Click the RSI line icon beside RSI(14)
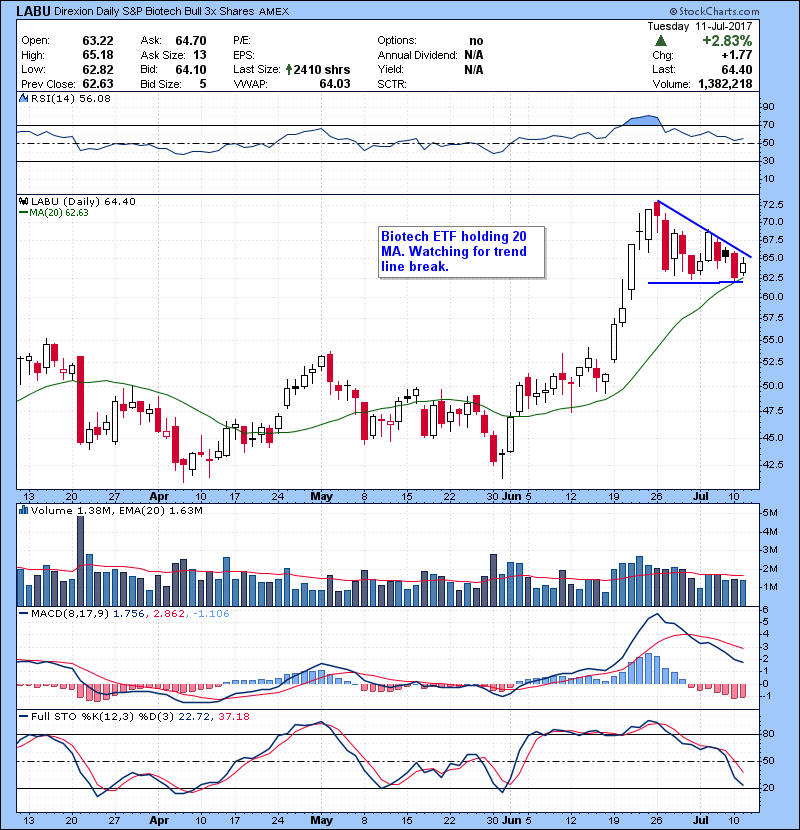Screen dimensions: 800x830 point(23,98)
